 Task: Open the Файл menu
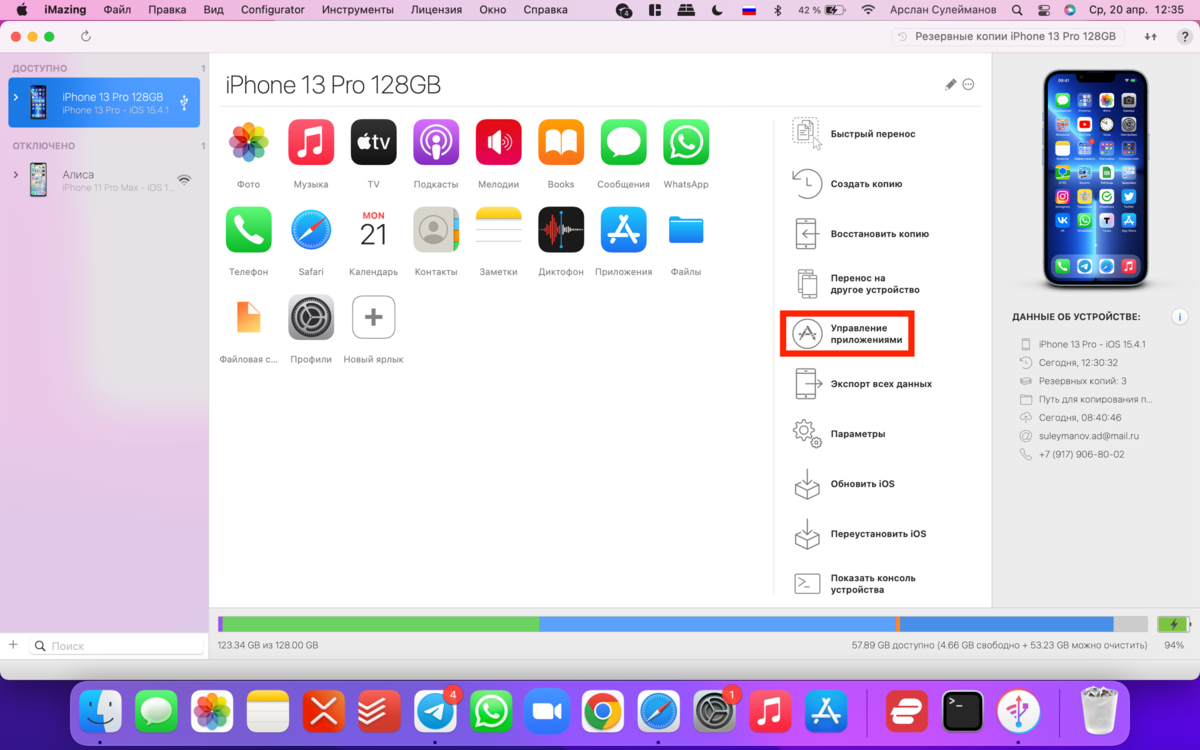[x=117, y=10]
